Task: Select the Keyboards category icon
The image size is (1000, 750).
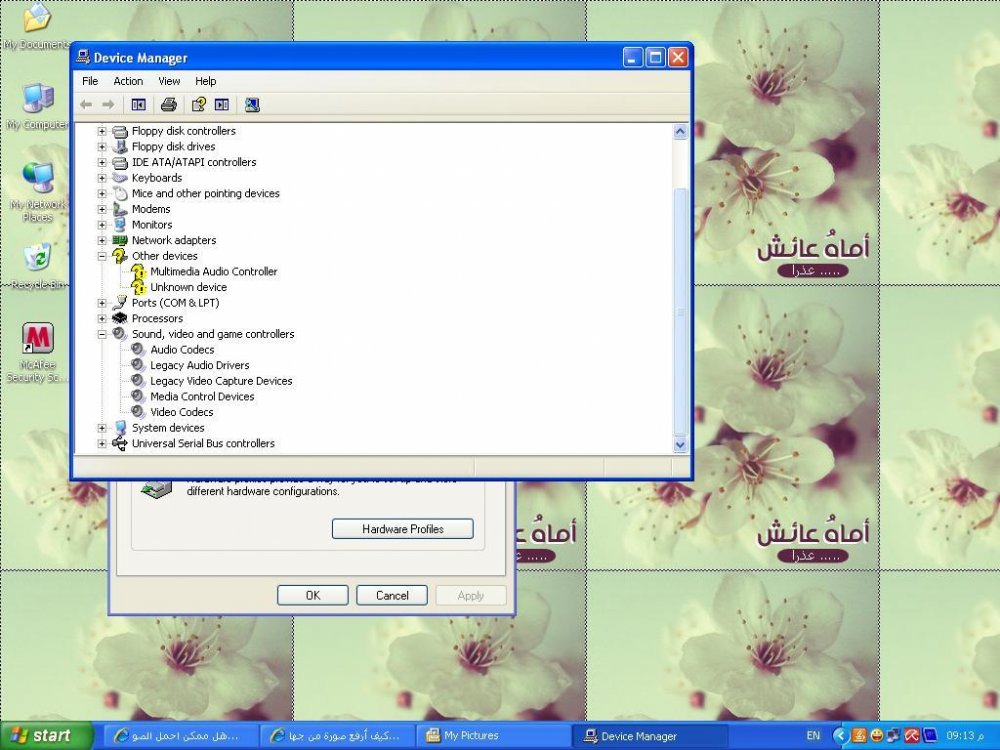Action: click(120, 178)
